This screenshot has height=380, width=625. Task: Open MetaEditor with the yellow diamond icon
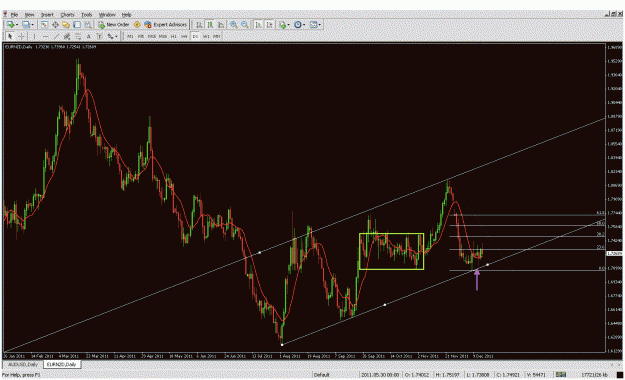point(137,25)
